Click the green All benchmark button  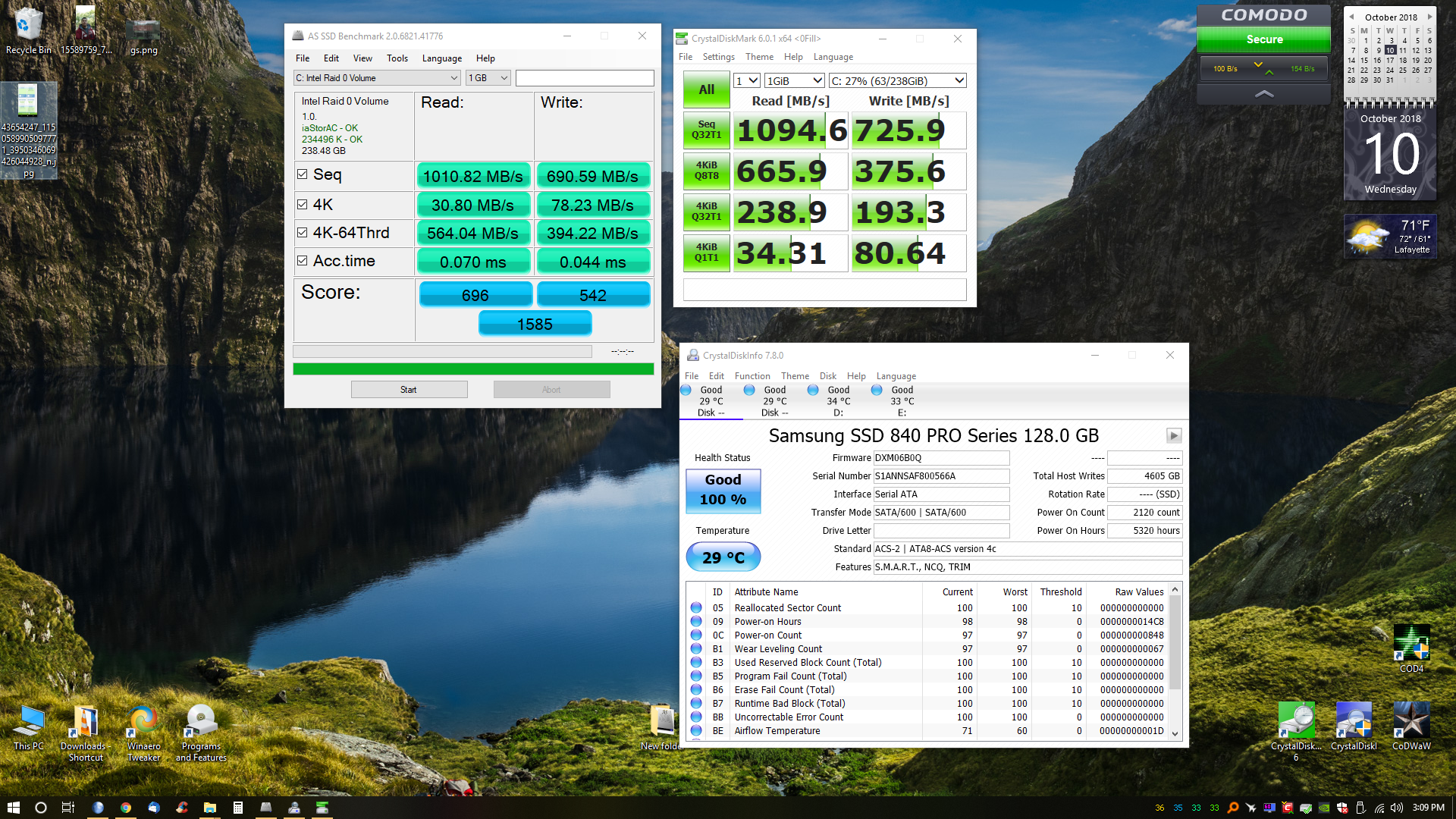point(706,89)
